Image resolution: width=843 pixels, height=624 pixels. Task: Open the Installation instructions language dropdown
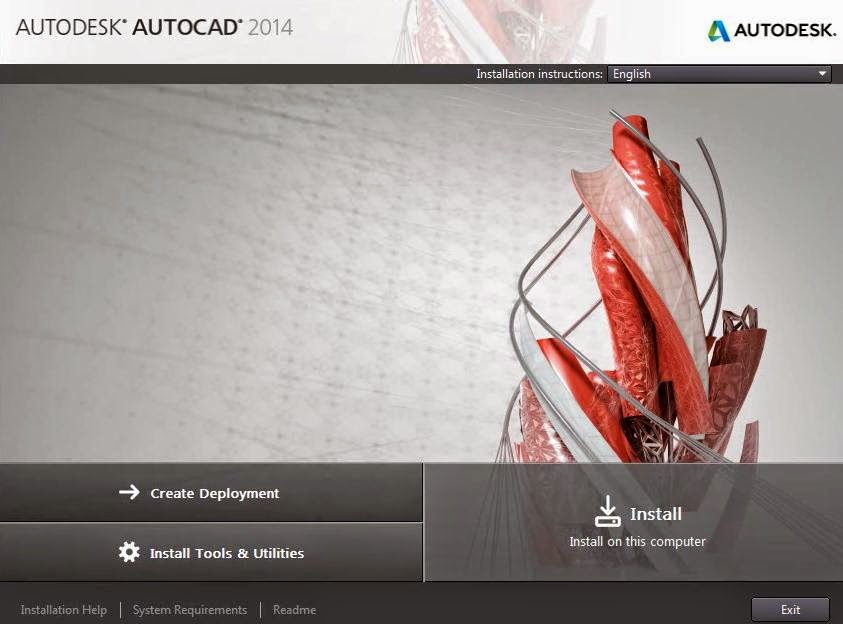[719, 74]
